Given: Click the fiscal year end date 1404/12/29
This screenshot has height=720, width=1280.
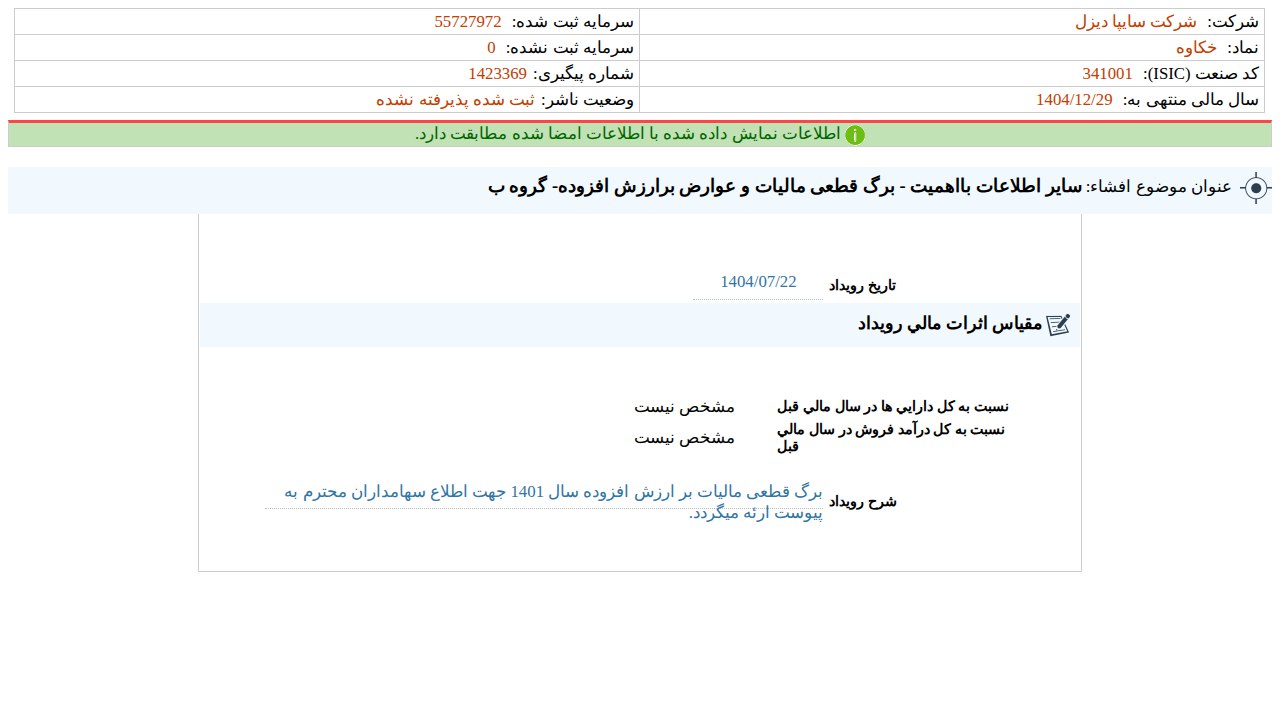Looking at the screenshot, I should coord(1074,100).
